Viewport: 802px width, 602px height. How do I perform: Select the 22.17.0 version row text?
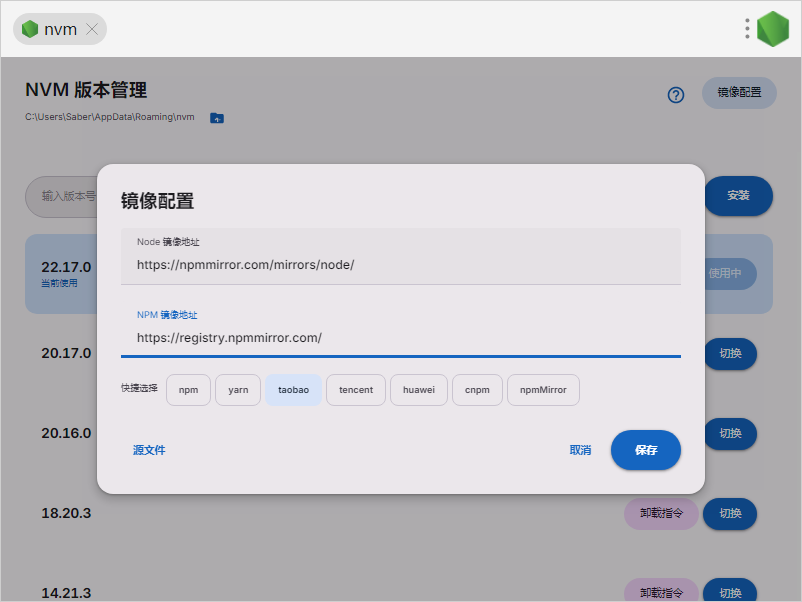click(x=66, y=267)
